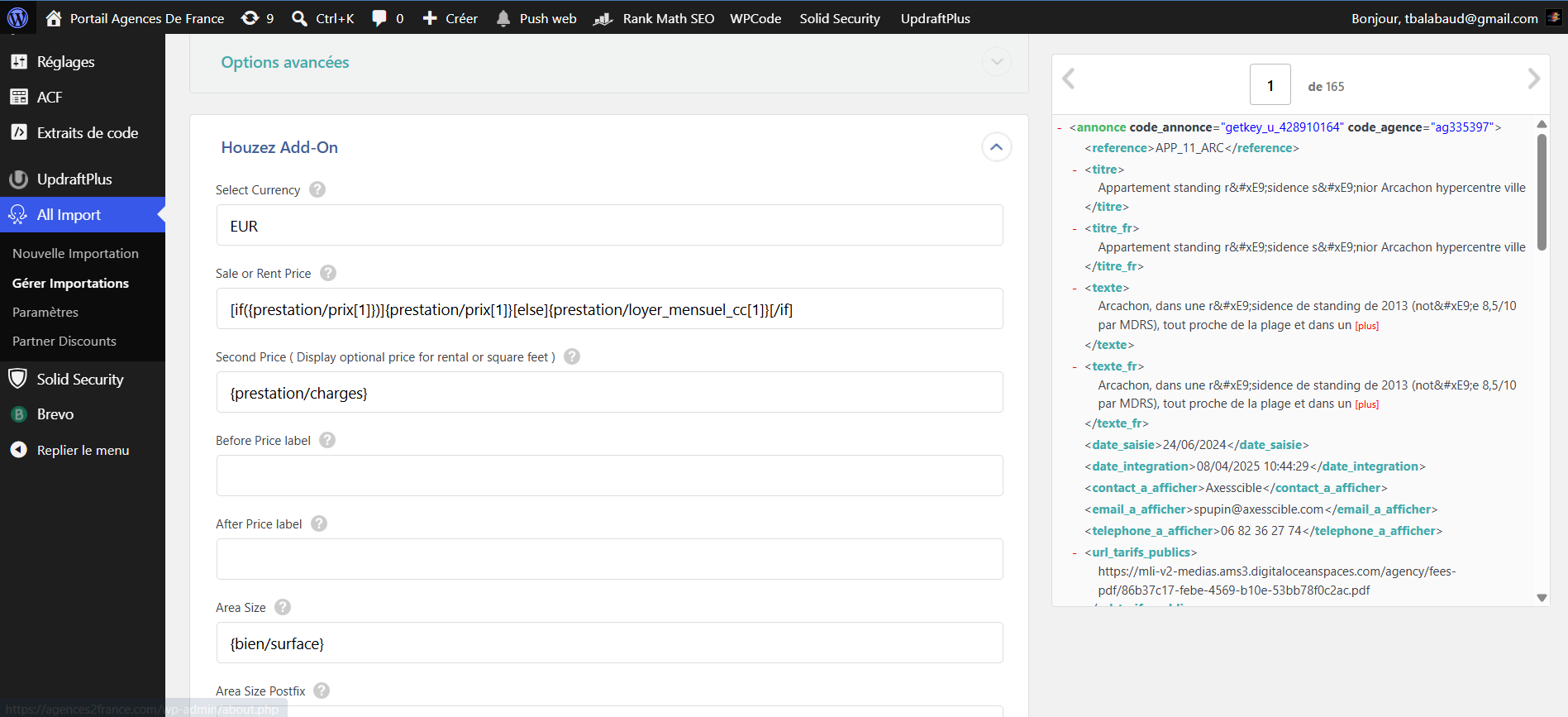Expand full texte content via [plus] link
Screen dimensions: 1568x717
click(x=1367, y=326)
